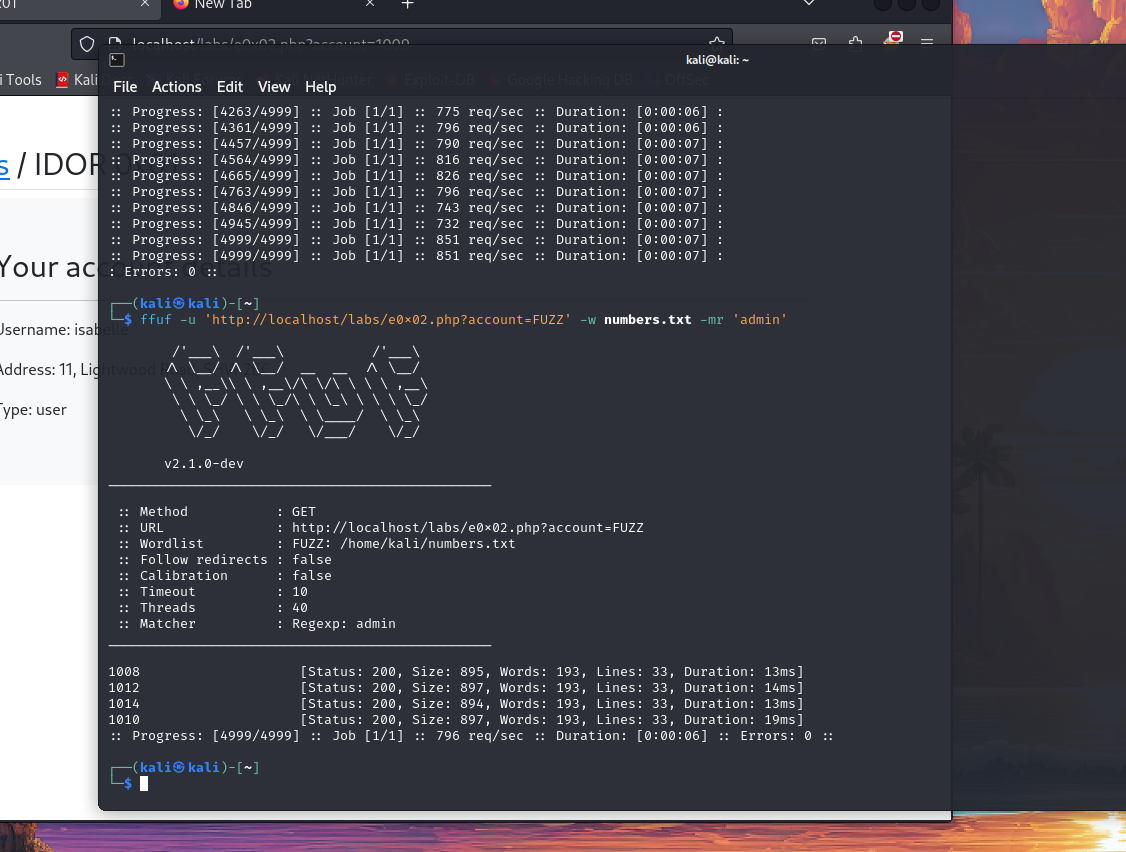Click the Wordlist path line
1126x852 pixels.
317,544
